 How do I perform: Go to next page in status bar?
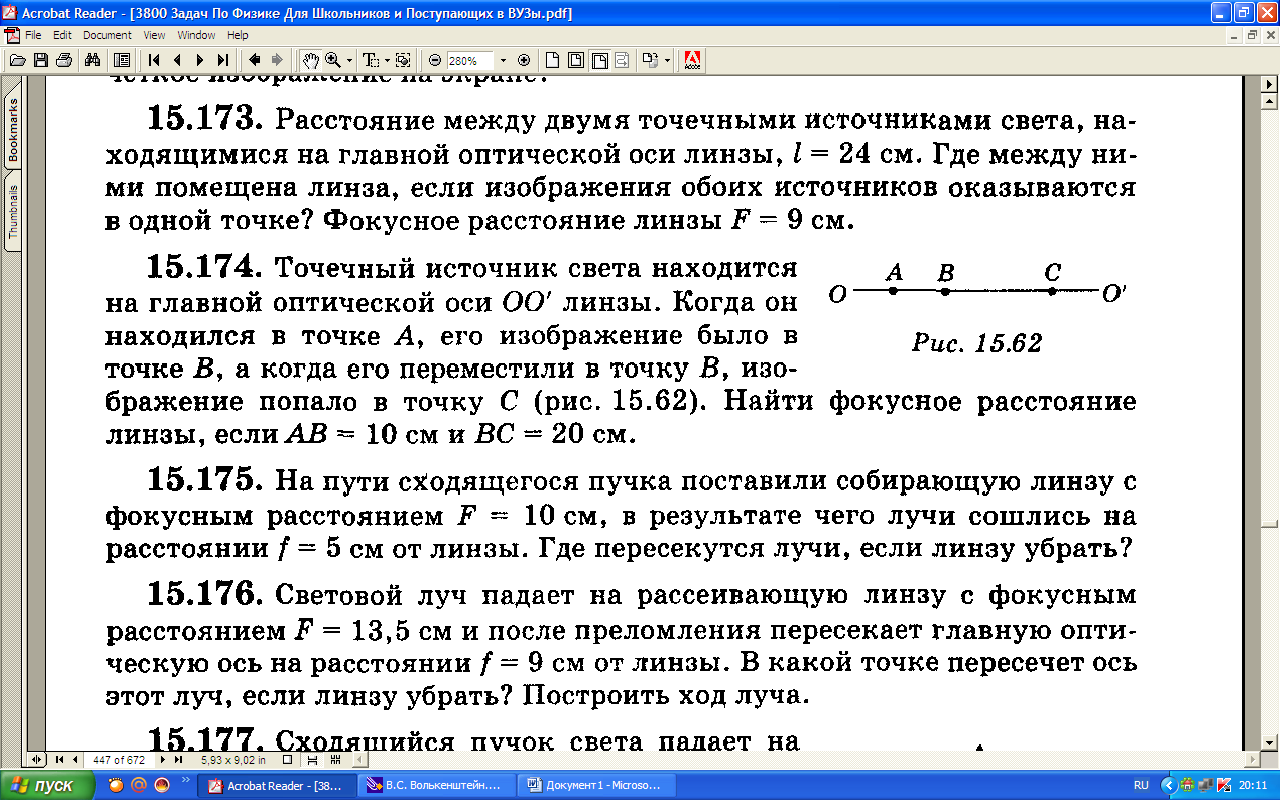click(161, 759)
